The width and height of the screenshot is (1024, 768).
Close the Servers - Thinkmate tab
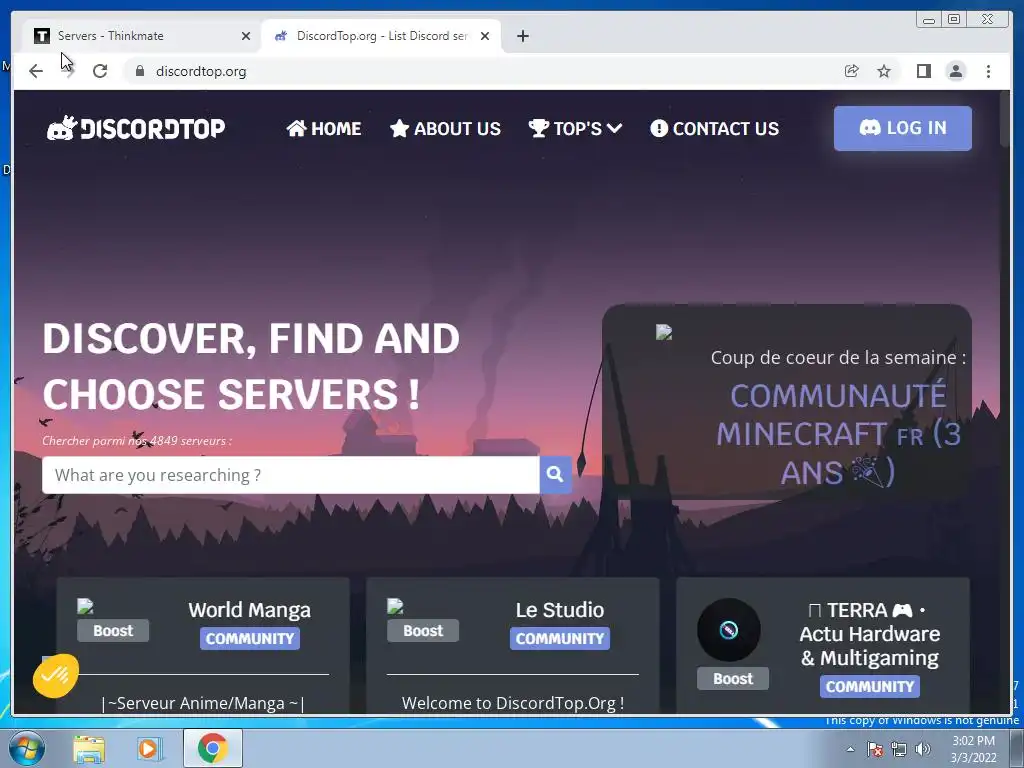pyautogui.click(x=246, y=36)
